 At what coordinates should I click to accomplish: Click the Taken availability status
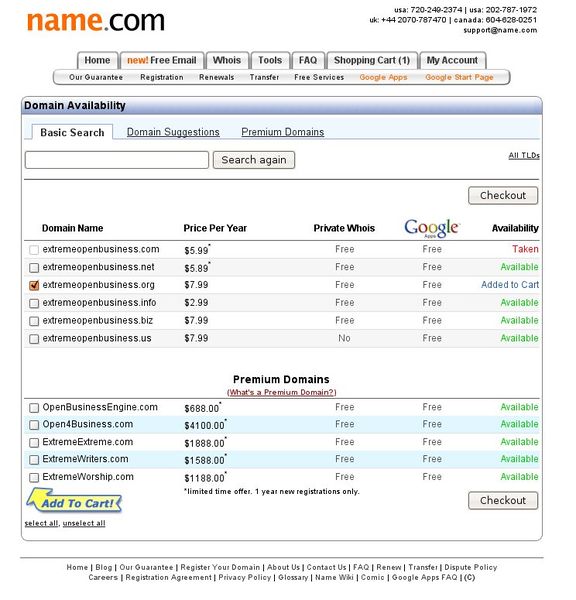[x=525, y=249]
